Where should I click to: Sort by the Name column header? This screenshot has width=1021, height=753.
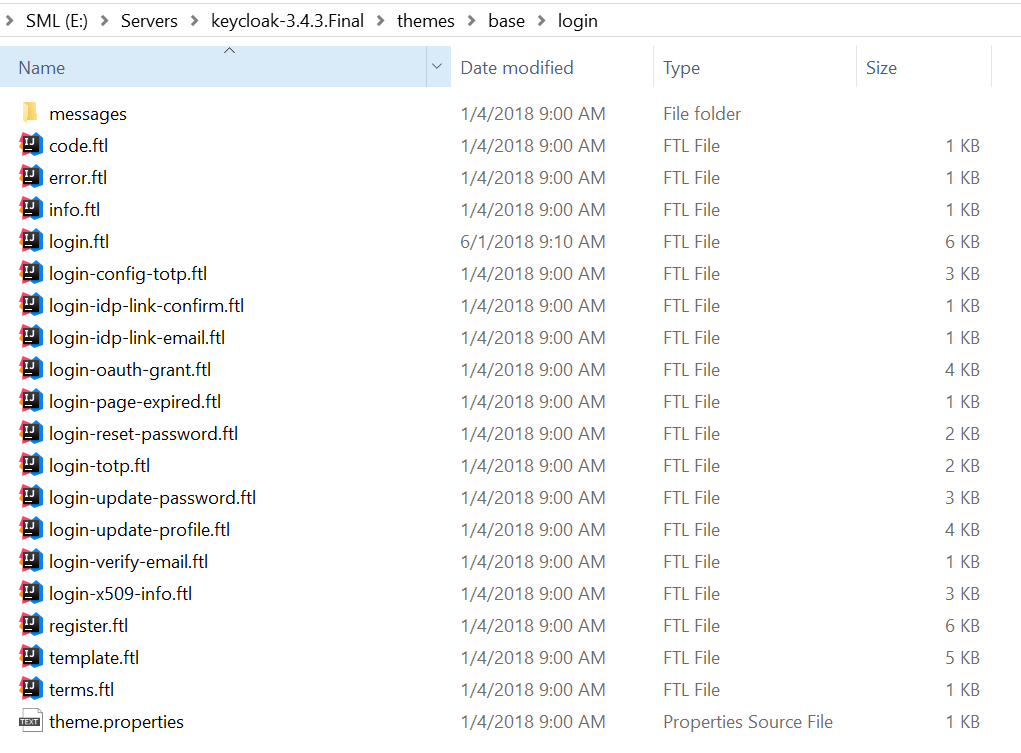(x=214, y=66)
